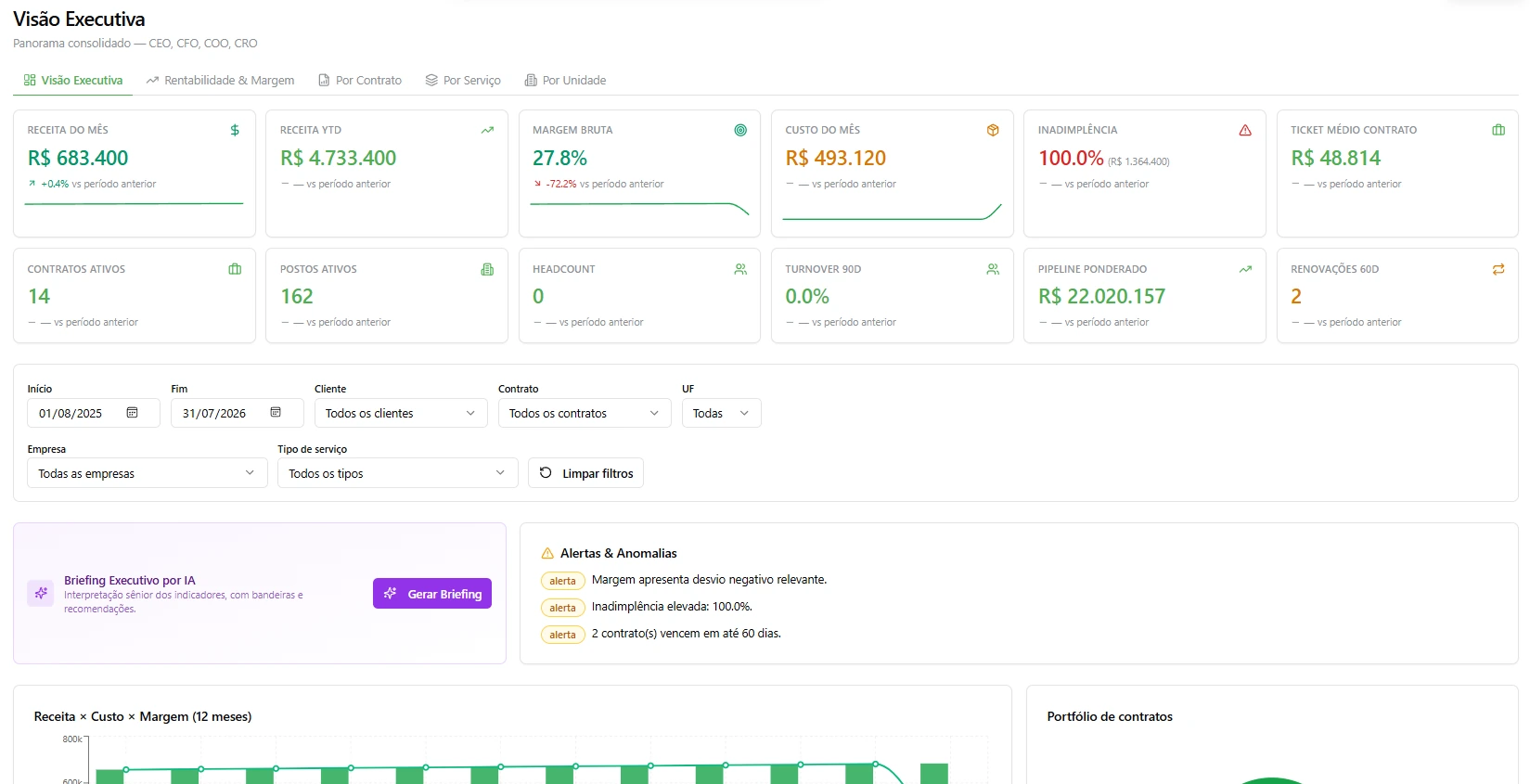Click the dollar icon on Receita do Mês card
The width and height of the screenshot is (1530, 784).
[235, 130]
